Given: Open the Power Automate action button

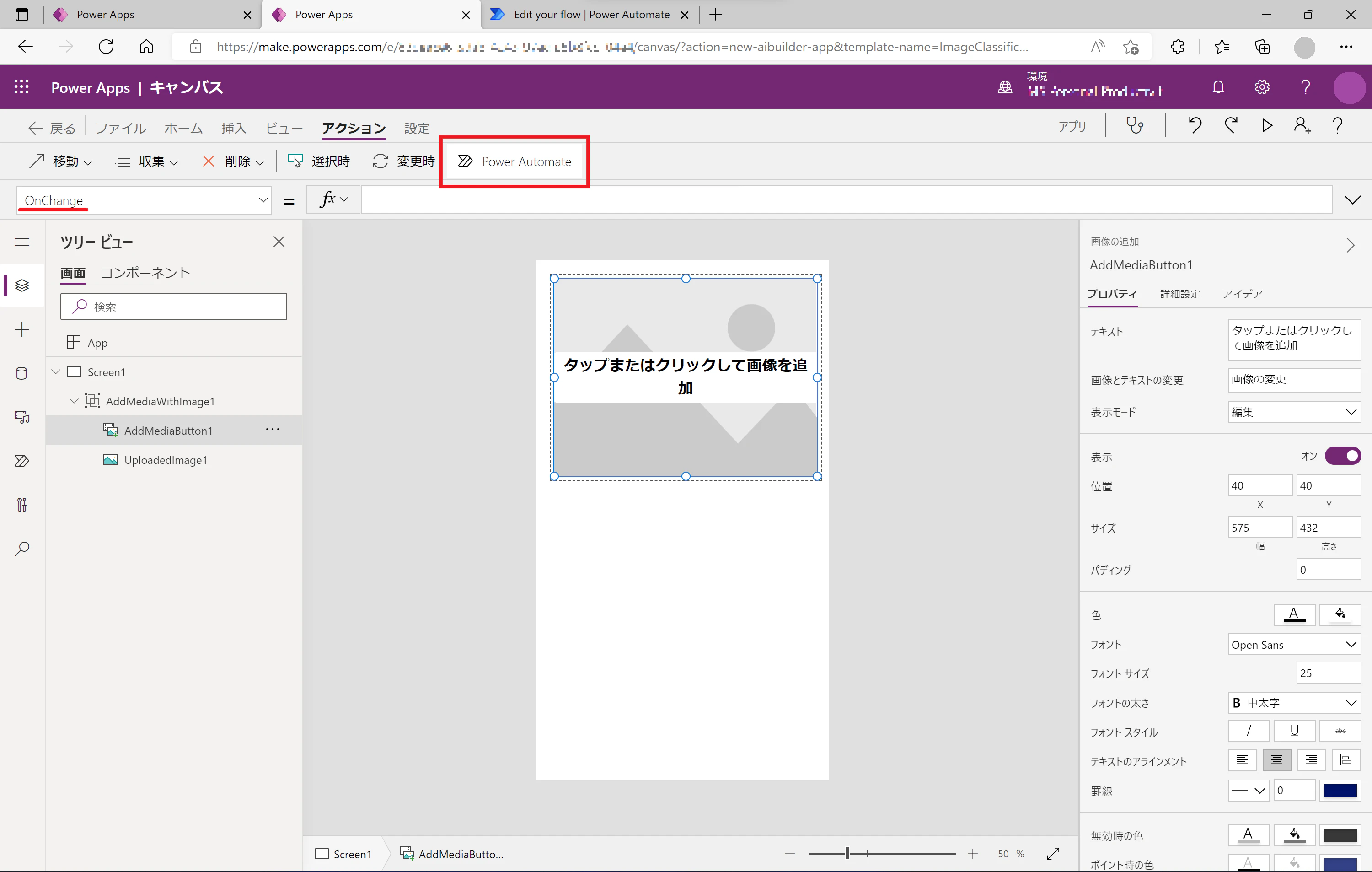Looking at the screenshot, I should 514,161.
